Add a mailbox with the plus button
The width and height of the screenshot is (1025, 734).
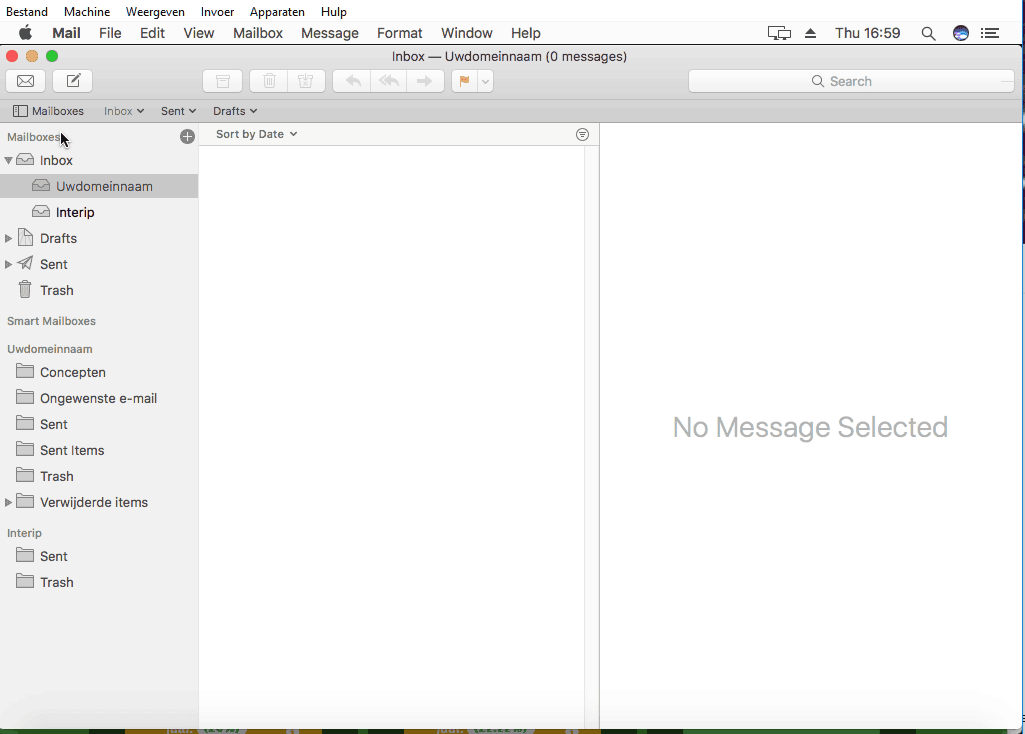tap(187, 137)
